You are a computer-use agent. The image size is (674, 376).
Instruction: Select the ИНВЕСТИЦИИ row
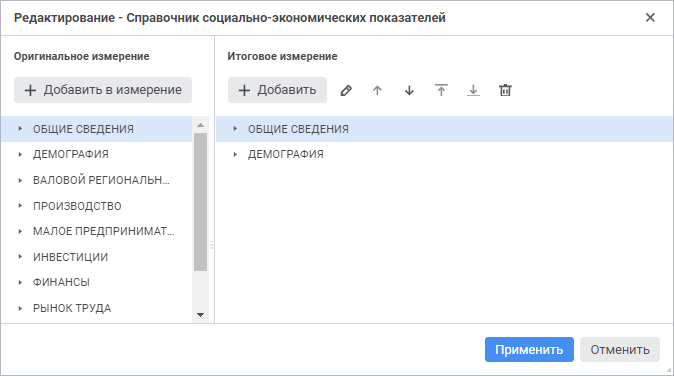[96, 257]
